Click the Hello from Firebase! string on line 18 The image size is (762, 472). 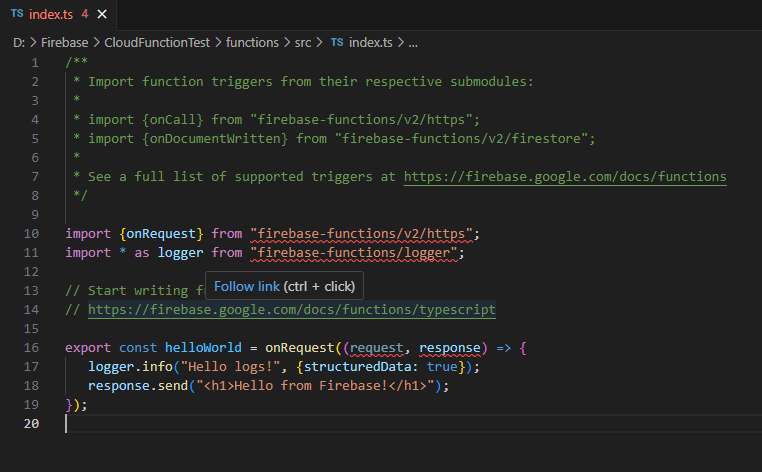[315, 385]
